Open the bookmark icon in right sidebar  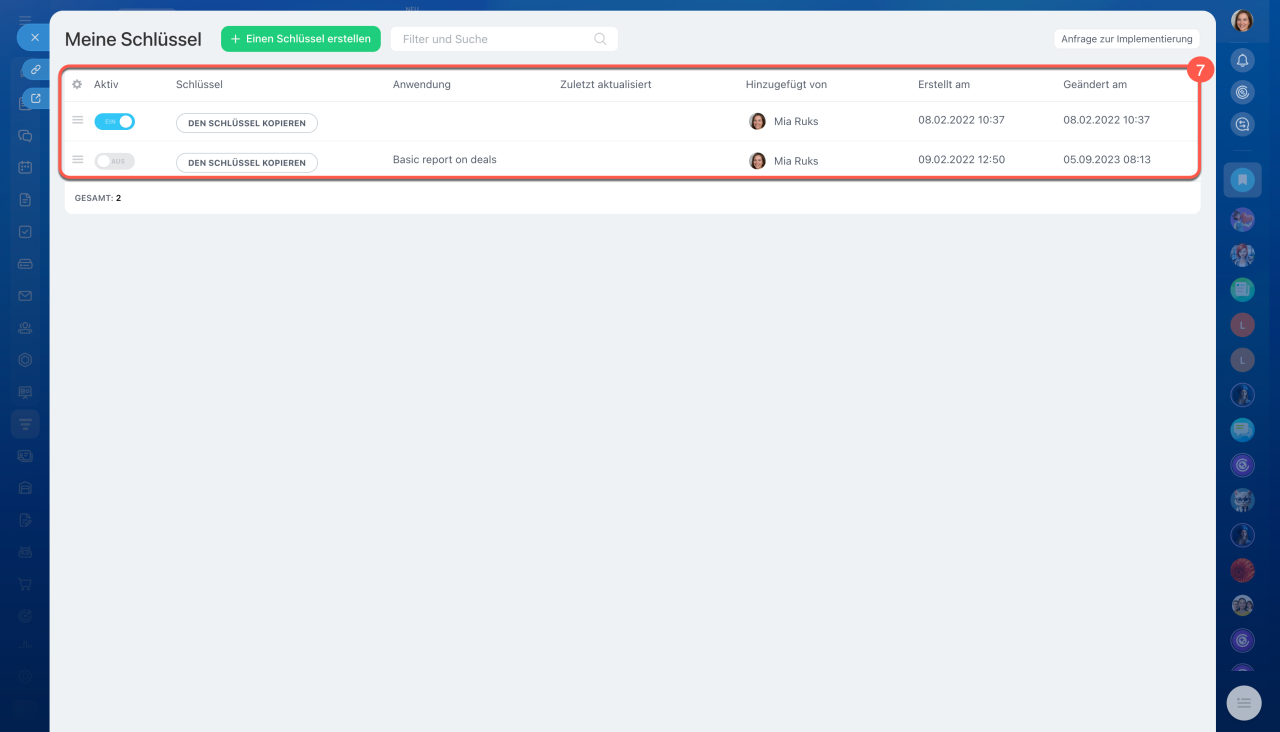coord(1242,180)
